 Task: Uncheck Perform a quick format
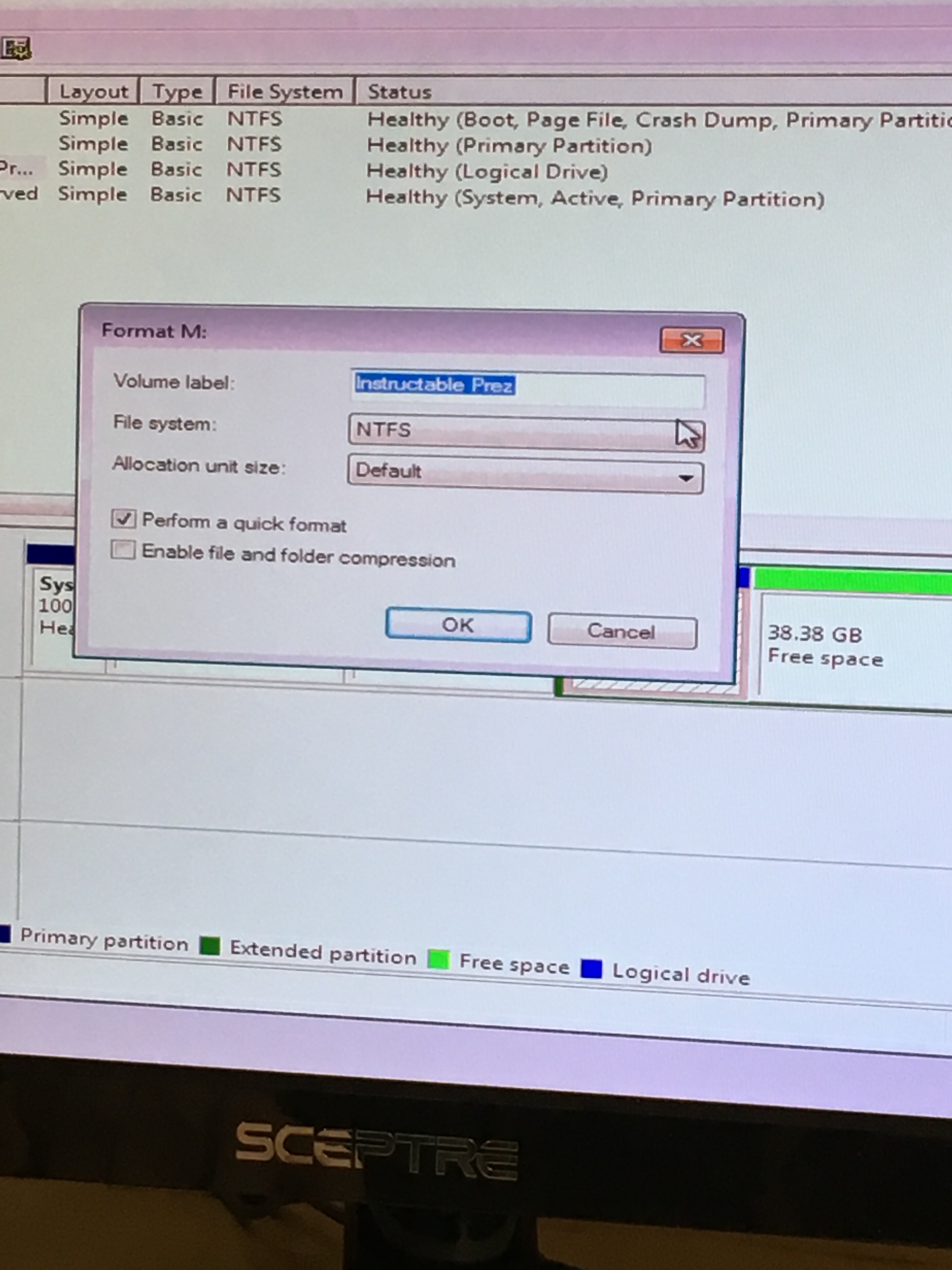click(124, 519)
